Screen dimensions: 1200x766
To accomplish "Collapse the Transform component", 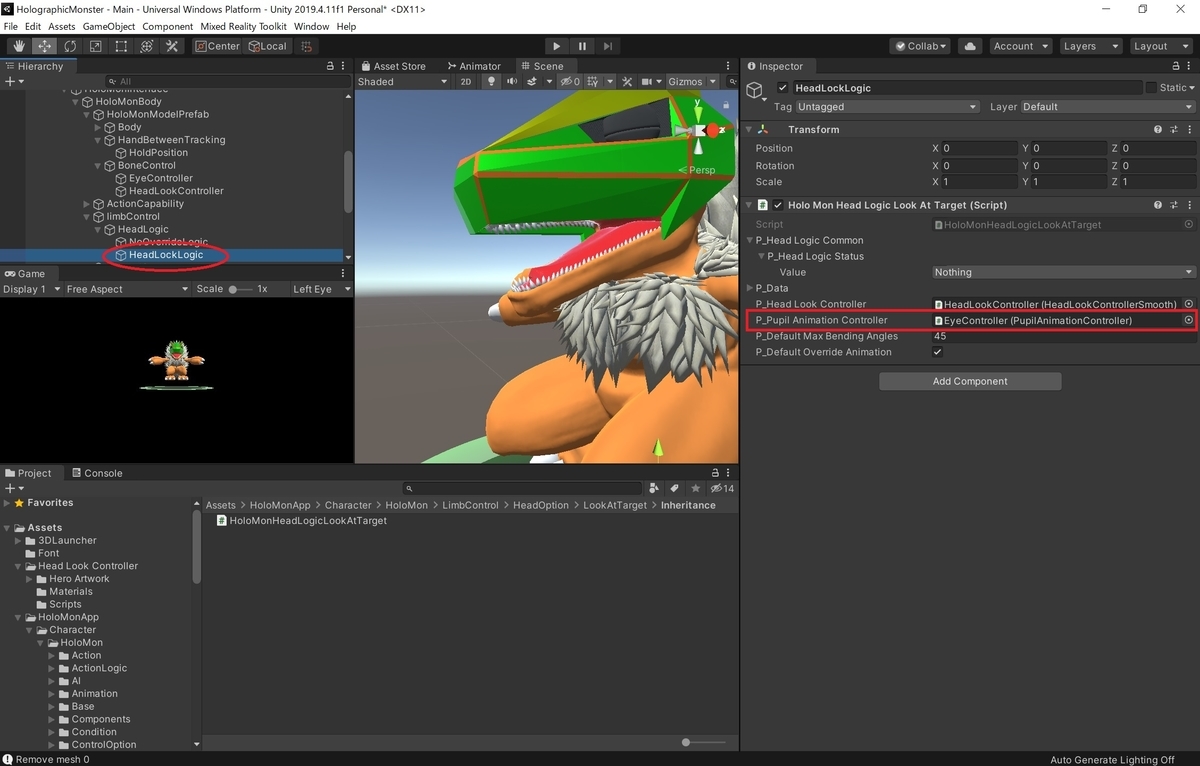I will (749, 130).
